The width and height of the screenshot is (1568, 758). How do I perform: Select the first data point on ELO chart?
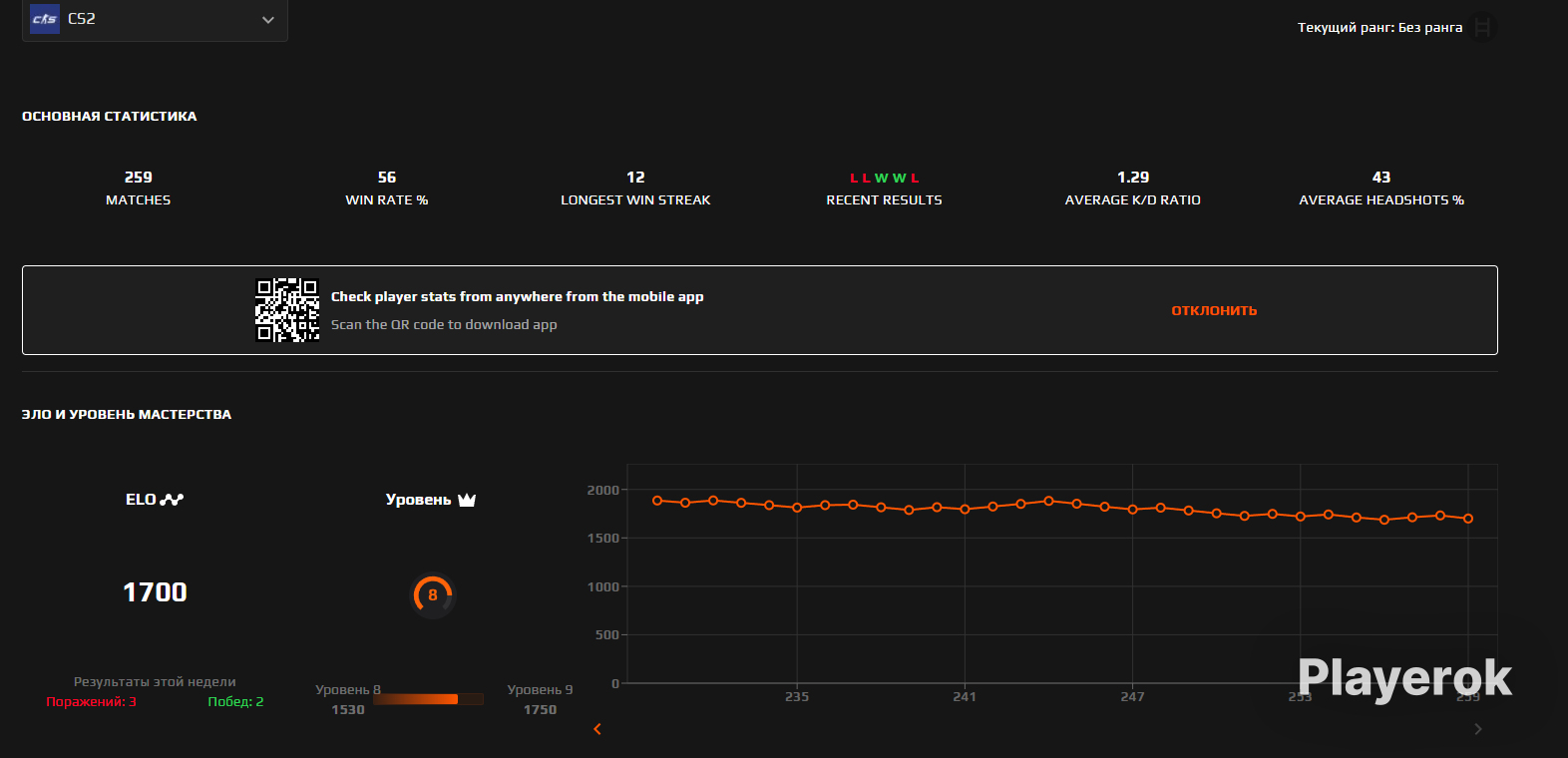pos(657,501)
